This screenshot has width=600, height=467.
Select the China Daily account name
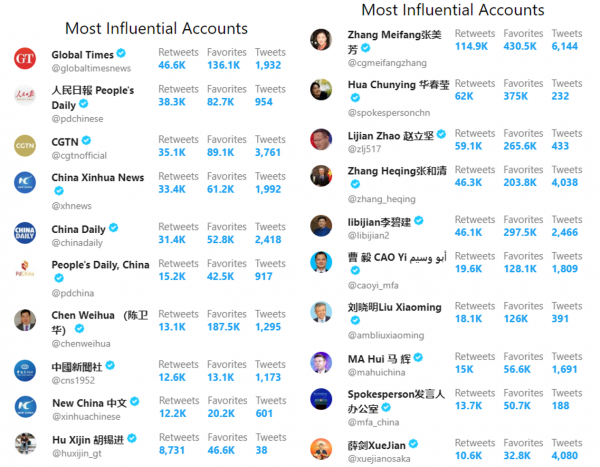pyautogui.click(x=78, y=229)
